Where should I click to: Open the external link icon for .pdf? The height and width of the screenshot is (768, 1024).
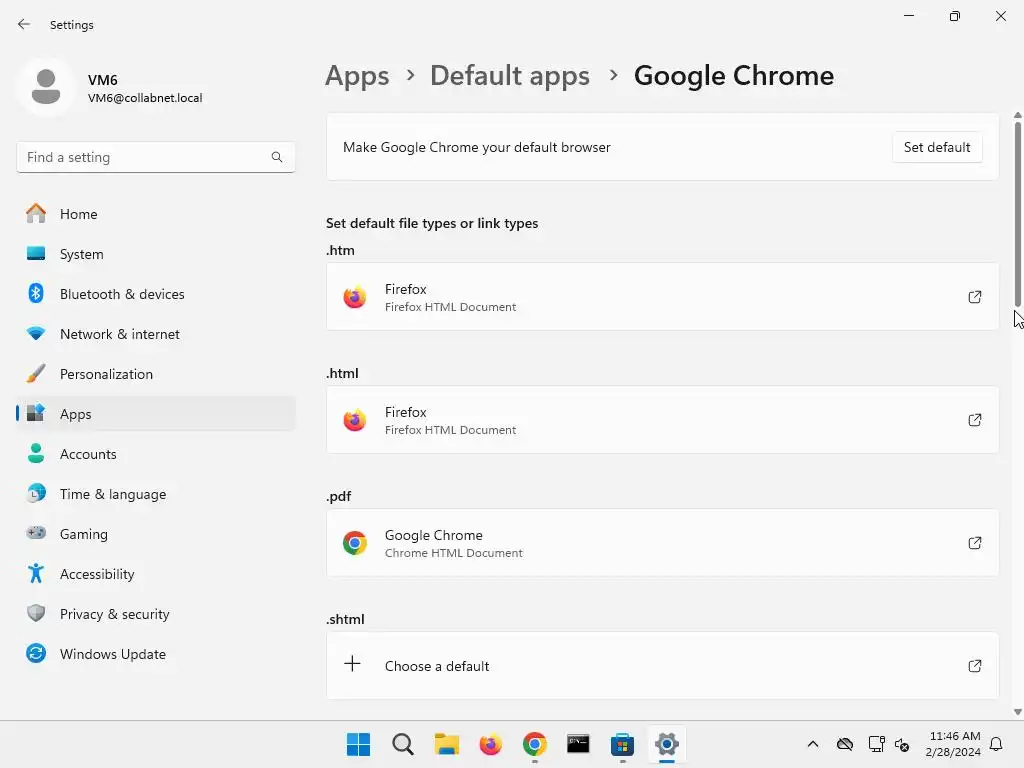[x=974, y=543]
